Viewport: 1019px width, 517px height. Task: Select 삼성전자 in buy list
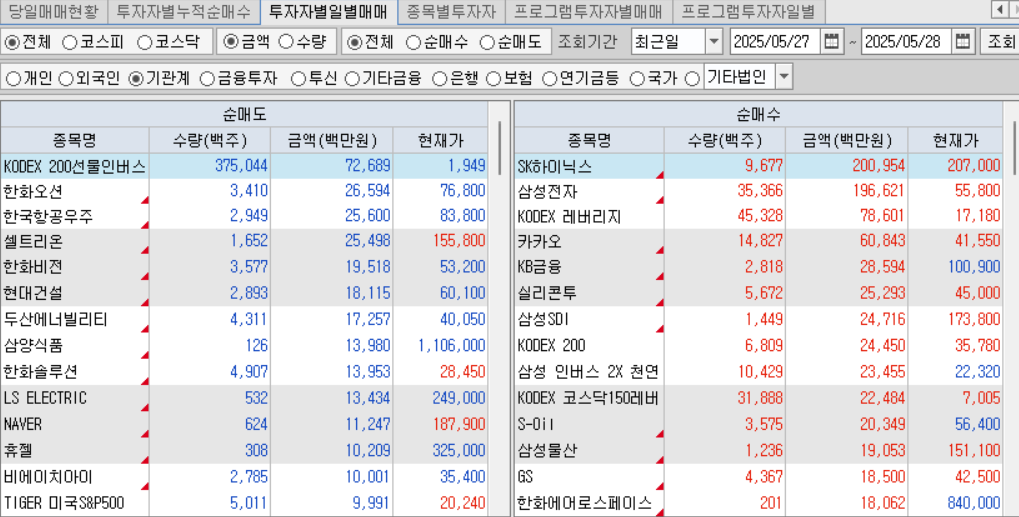coord(759,191)
